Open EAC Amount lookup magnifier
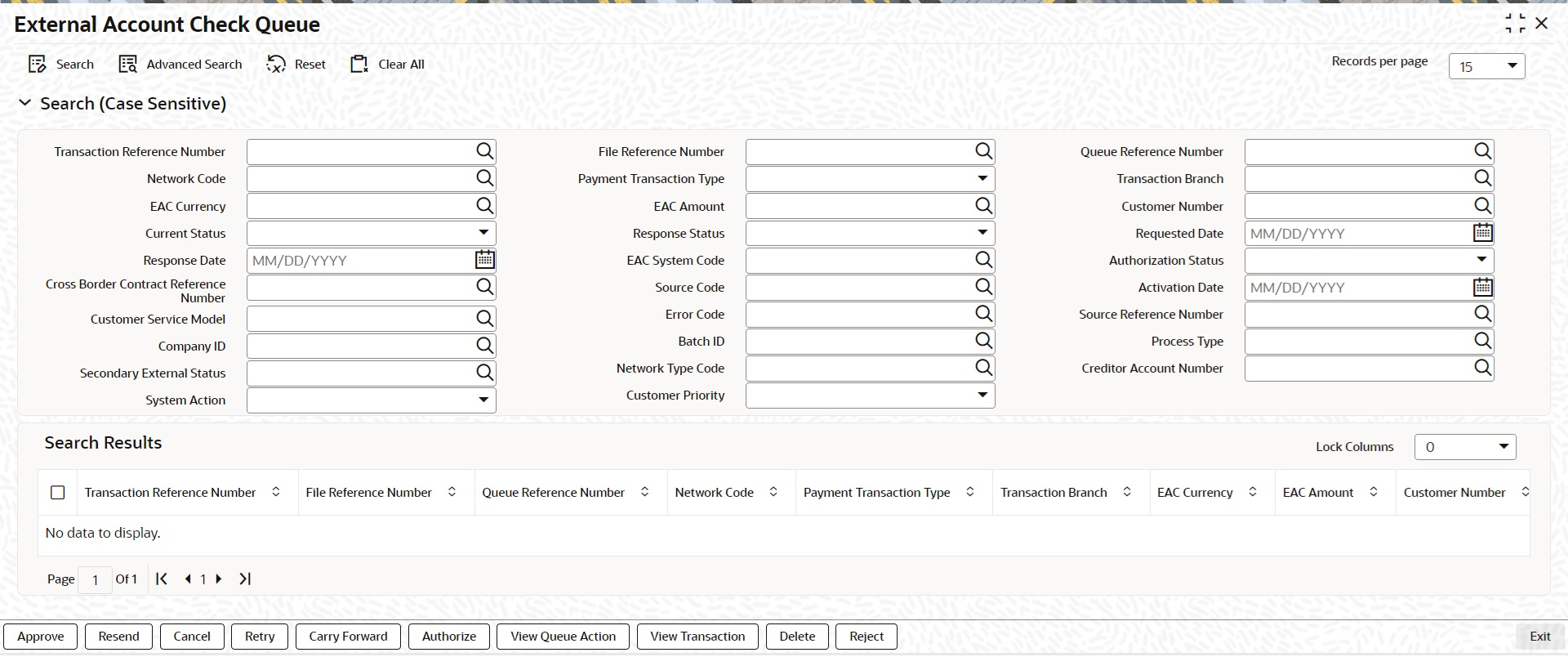The height and width of the screenshot is (657, 1568). click(x=984, y=206)
